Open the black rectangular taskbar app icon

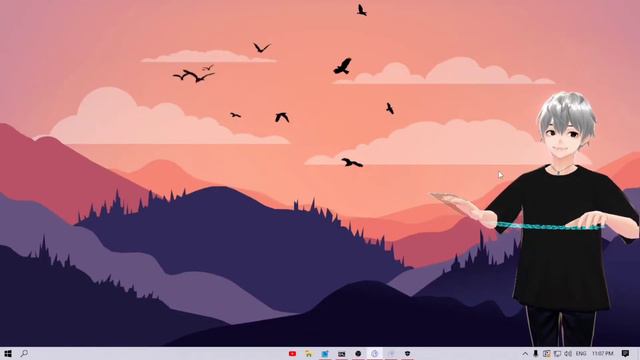[x=342, y=353]
